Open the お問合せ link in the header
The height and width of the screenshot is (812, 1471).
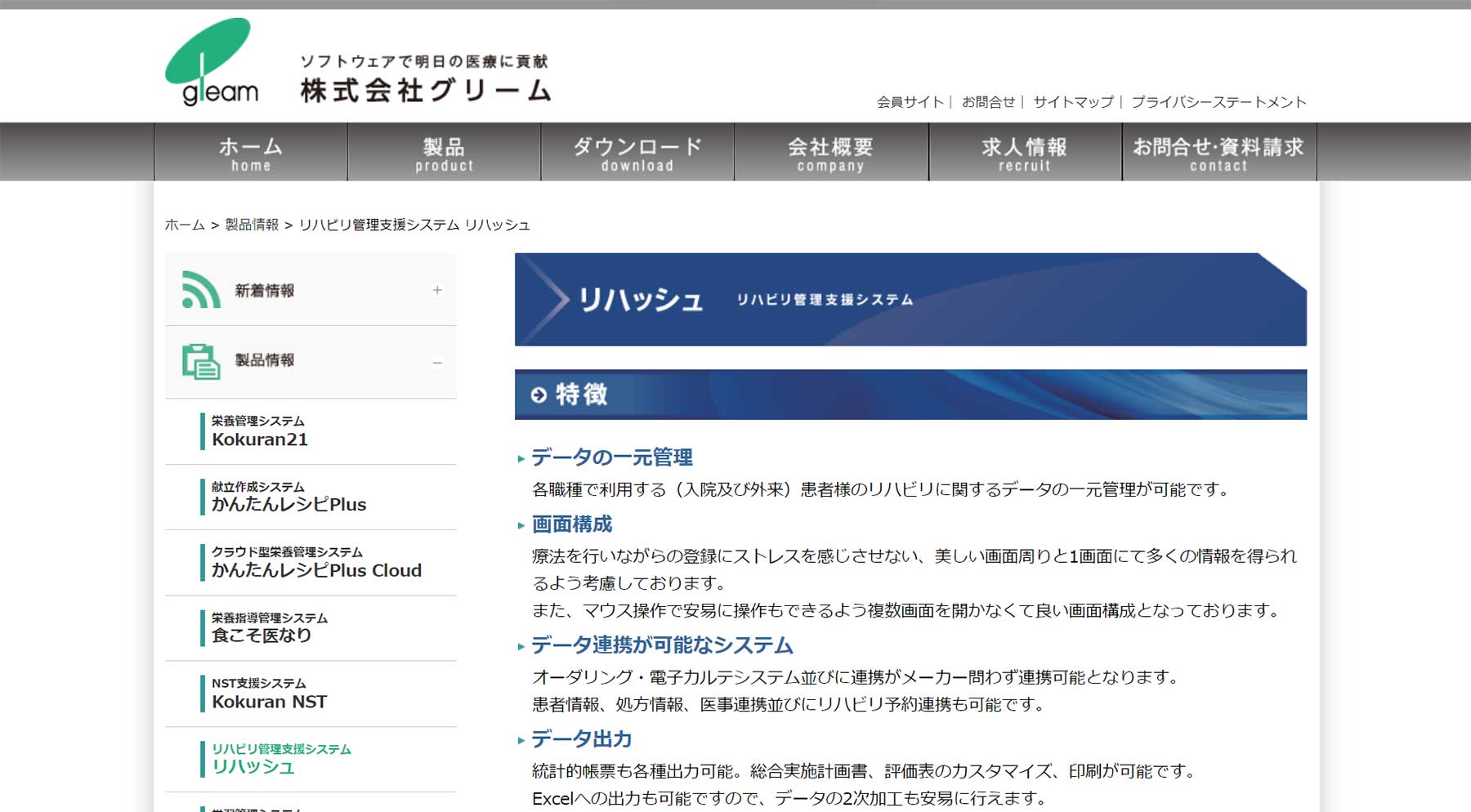coord(988,102)
